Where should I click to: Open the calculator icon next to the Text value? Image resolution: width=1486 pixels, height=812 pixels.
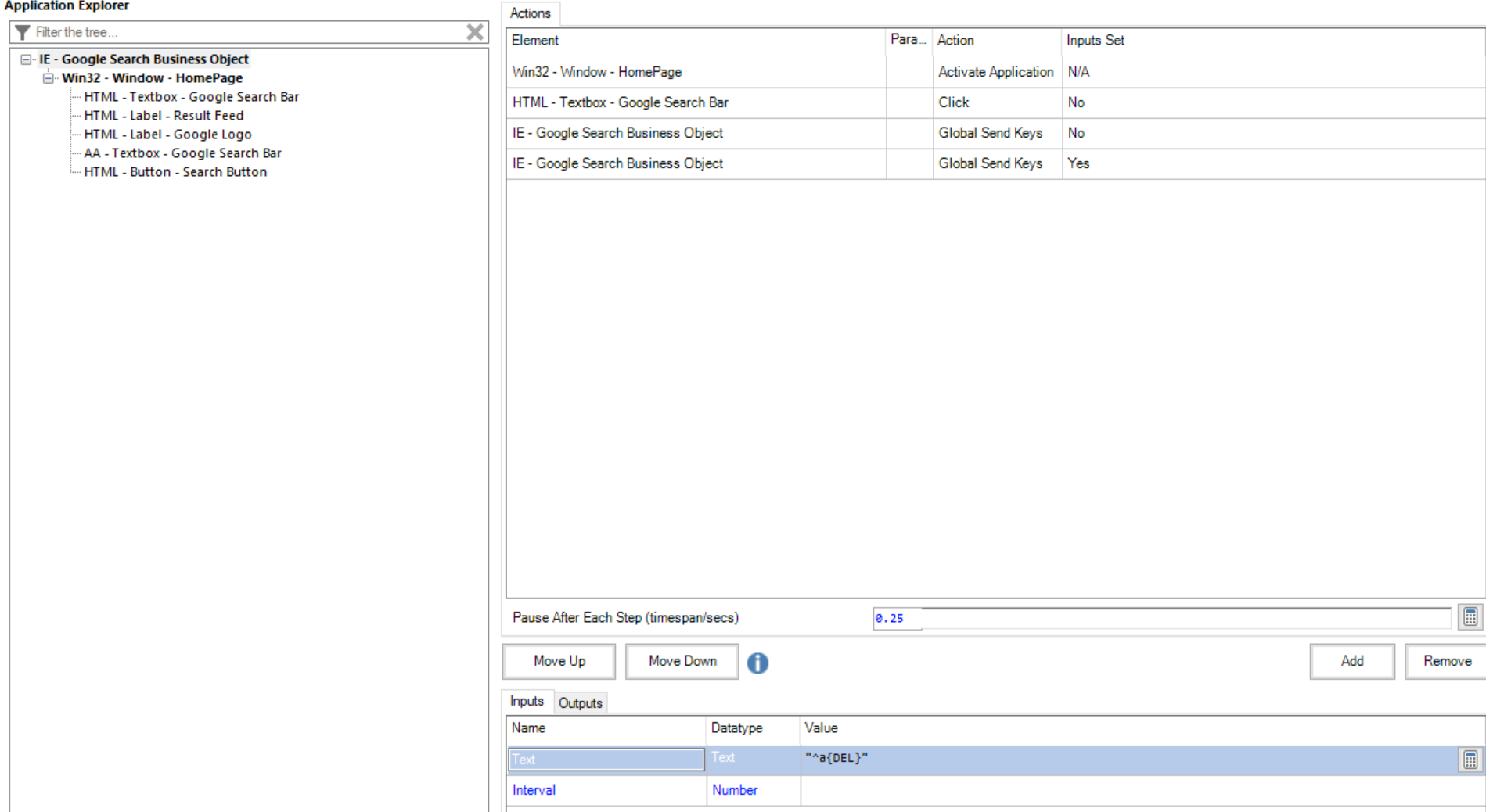coord(1470,758)
